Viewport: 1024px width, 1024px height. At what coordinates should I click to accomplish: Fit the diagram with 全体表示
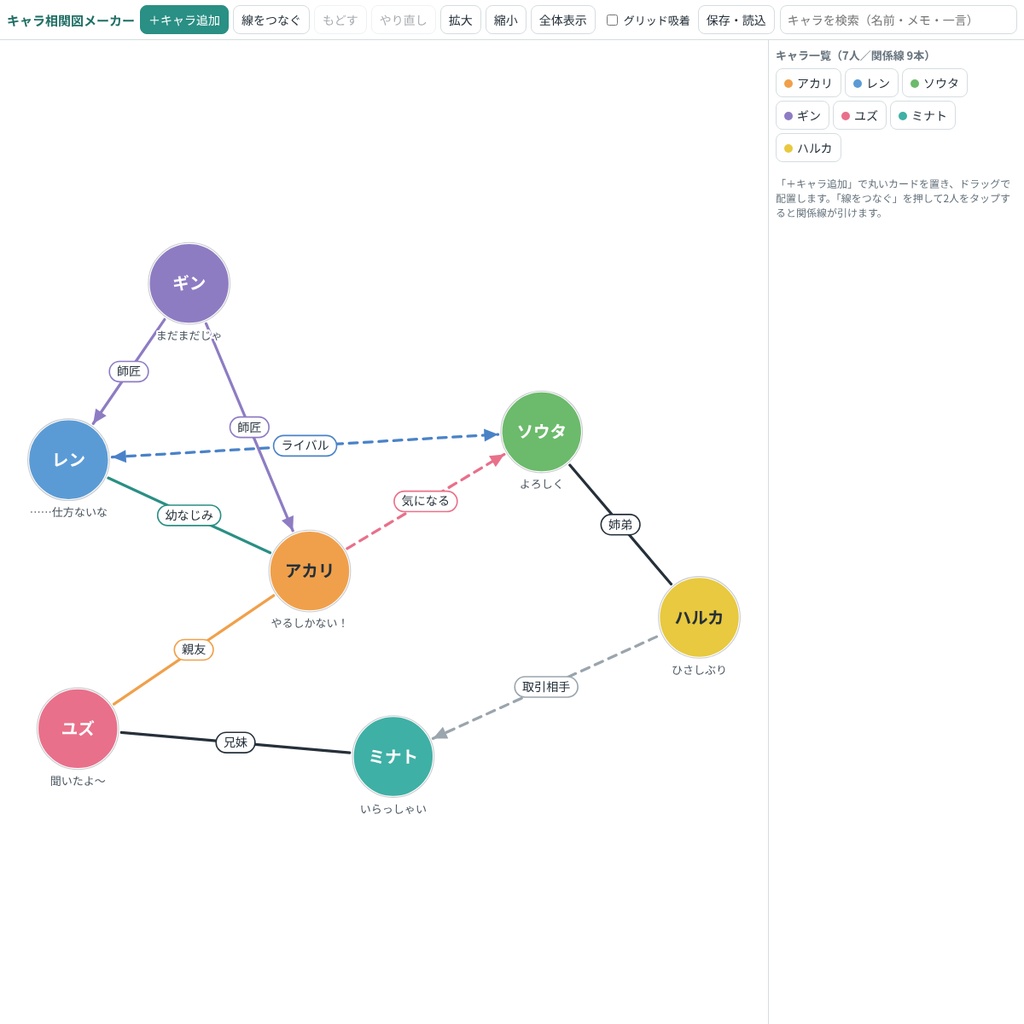563,20
